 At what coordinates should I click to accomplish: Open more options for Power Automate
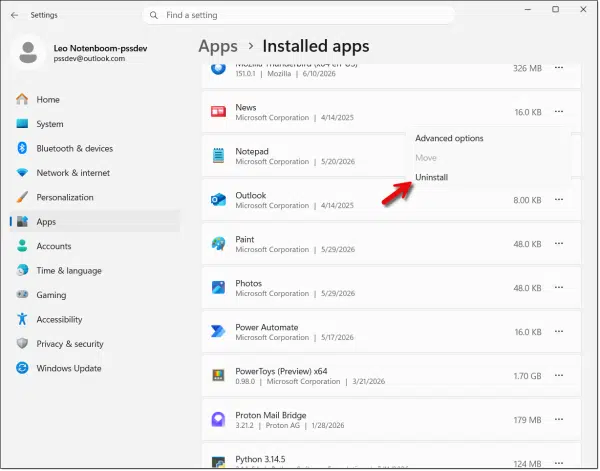pyautogui.click(x=559, y=332)
